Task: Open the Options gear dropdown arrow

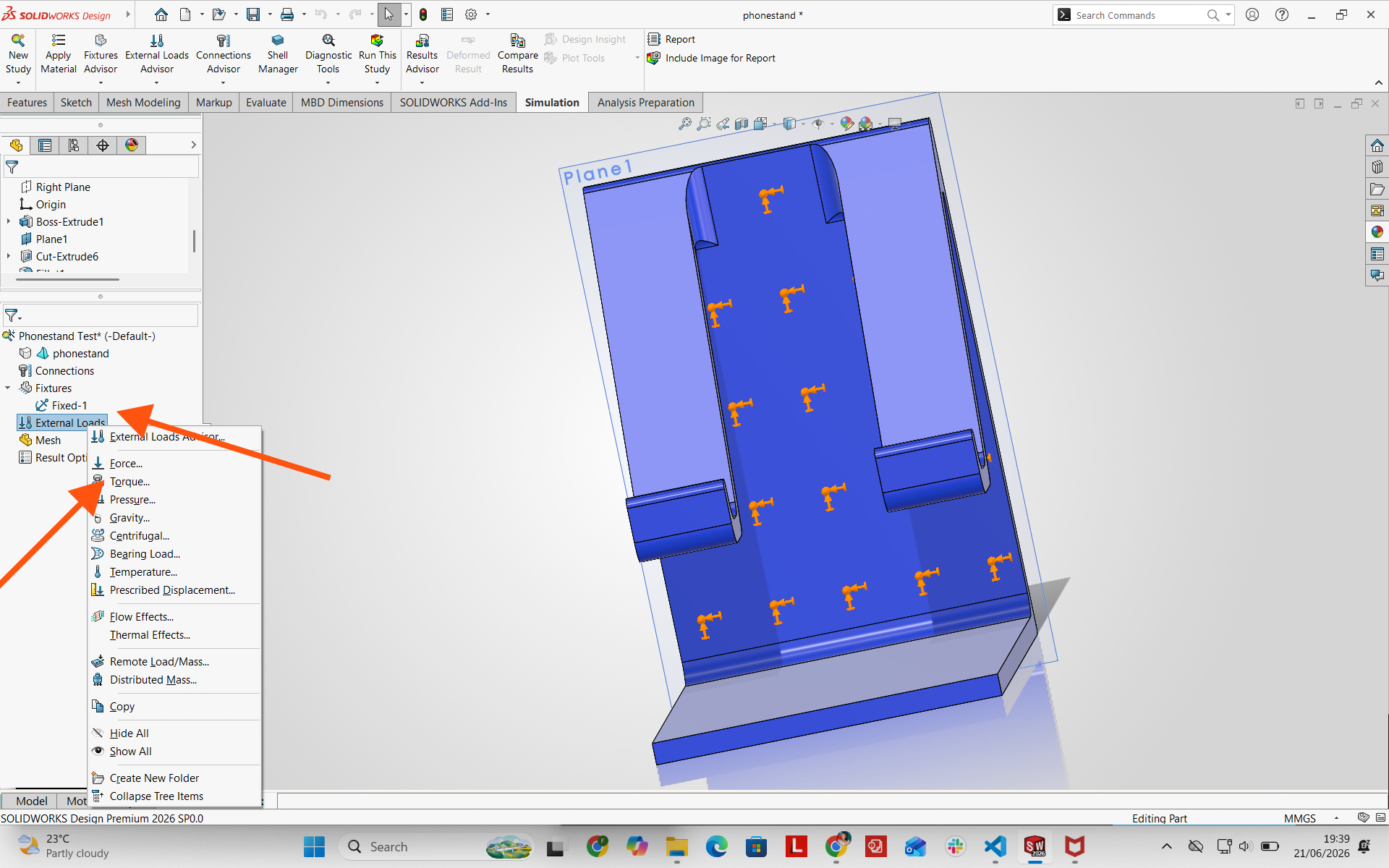Action: pos(488,14)
